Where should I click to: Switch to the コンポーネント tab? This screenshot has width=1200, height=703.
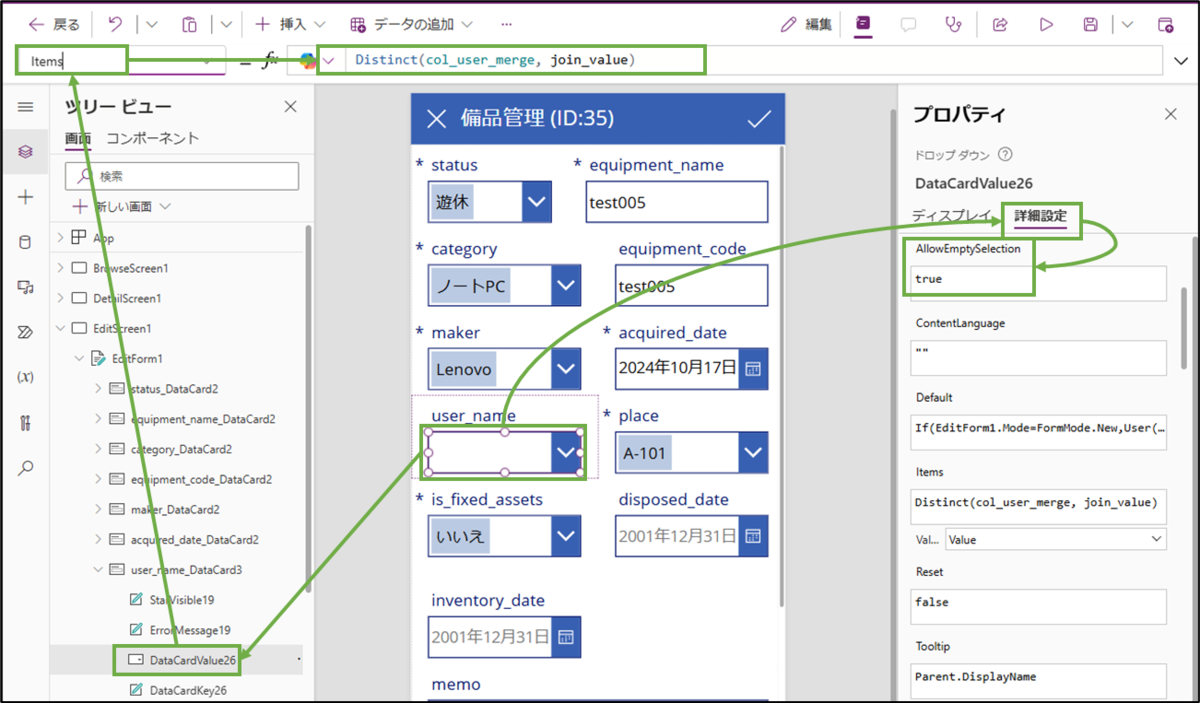point(153,138)
